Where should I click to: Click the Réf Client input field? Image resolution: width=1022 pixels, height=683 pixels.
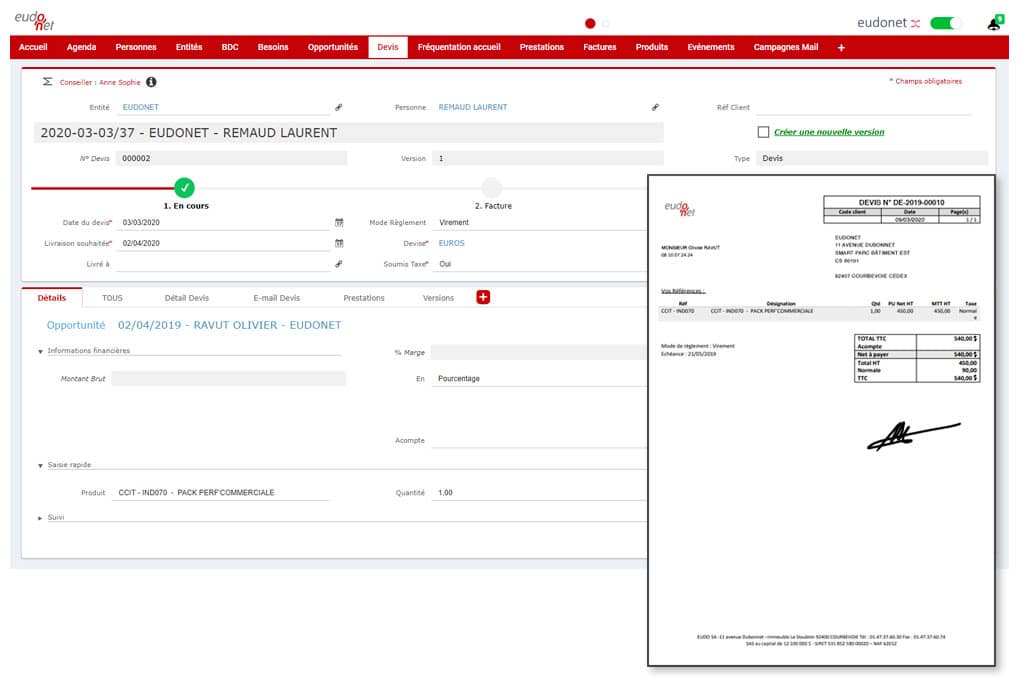[x=863, y=107]
